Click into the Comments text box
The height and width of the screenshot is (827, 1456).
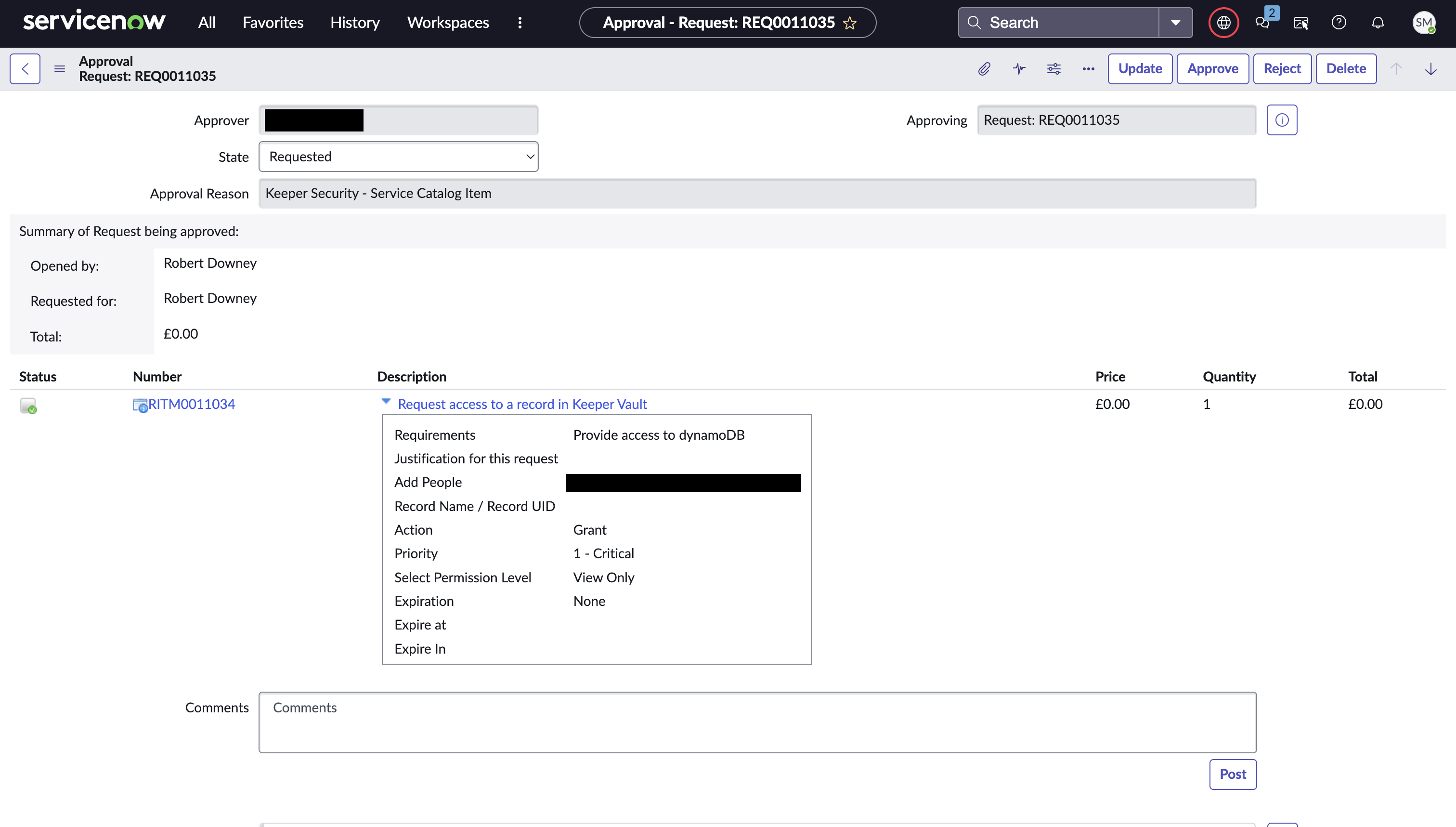tap(757, 722)
